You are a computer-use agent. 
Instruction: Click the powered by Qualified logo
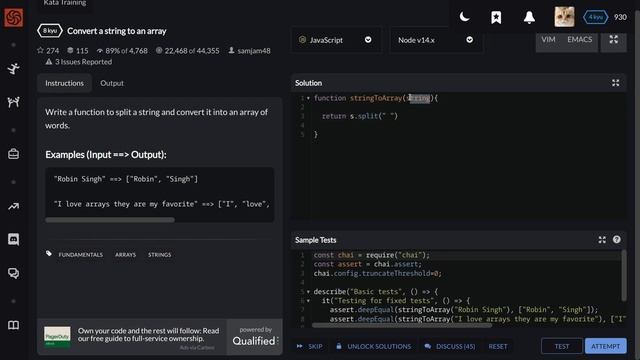coord(255,336)
